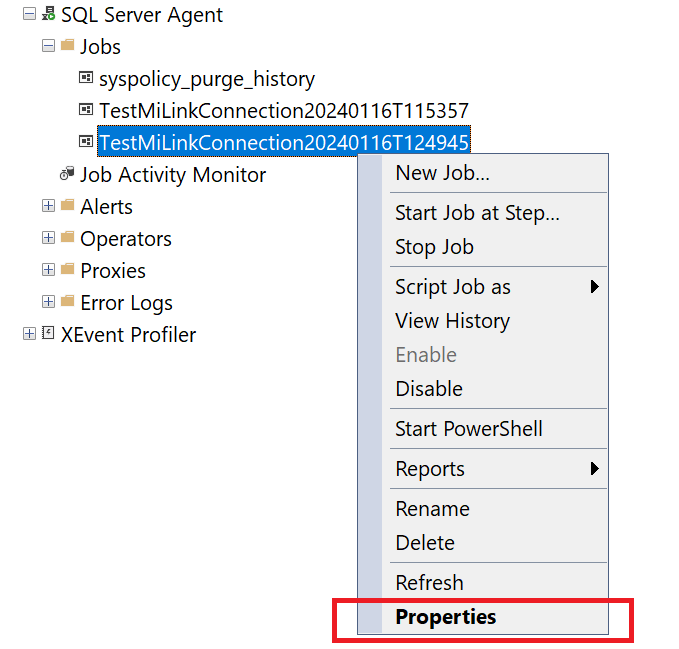Click the TestMiLinkConnection20240116T124945 job icon
Screen dimensions: 679x649
click(x=86, y=141)
